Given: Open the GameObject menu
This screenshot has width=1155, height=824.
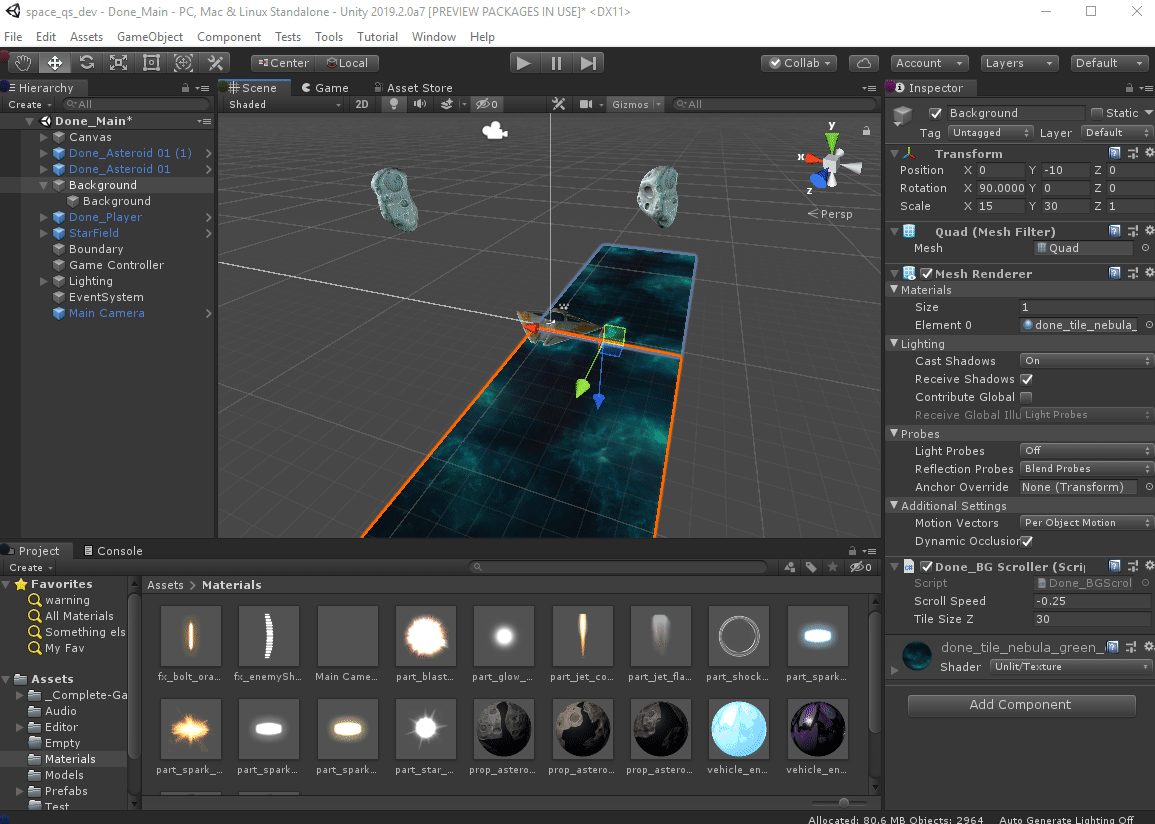Looking at the screenshot, I should coord(150,37).
